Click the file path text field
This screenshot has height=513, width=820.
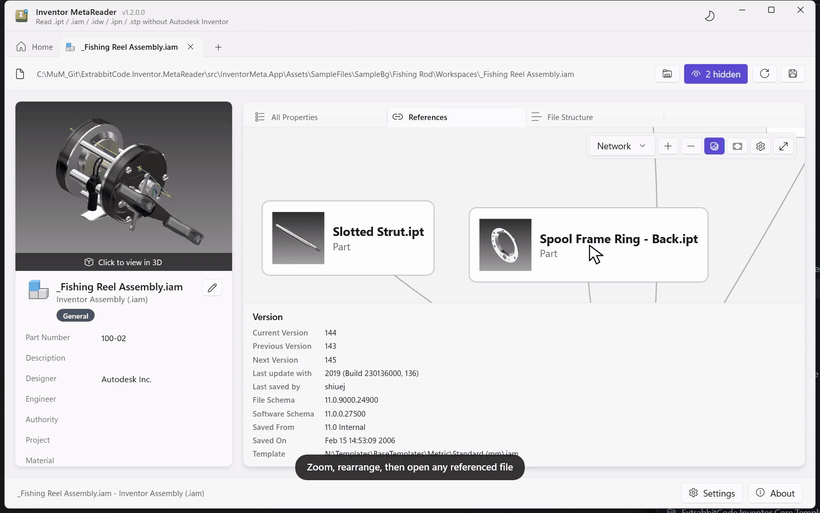tap(305, 74)
